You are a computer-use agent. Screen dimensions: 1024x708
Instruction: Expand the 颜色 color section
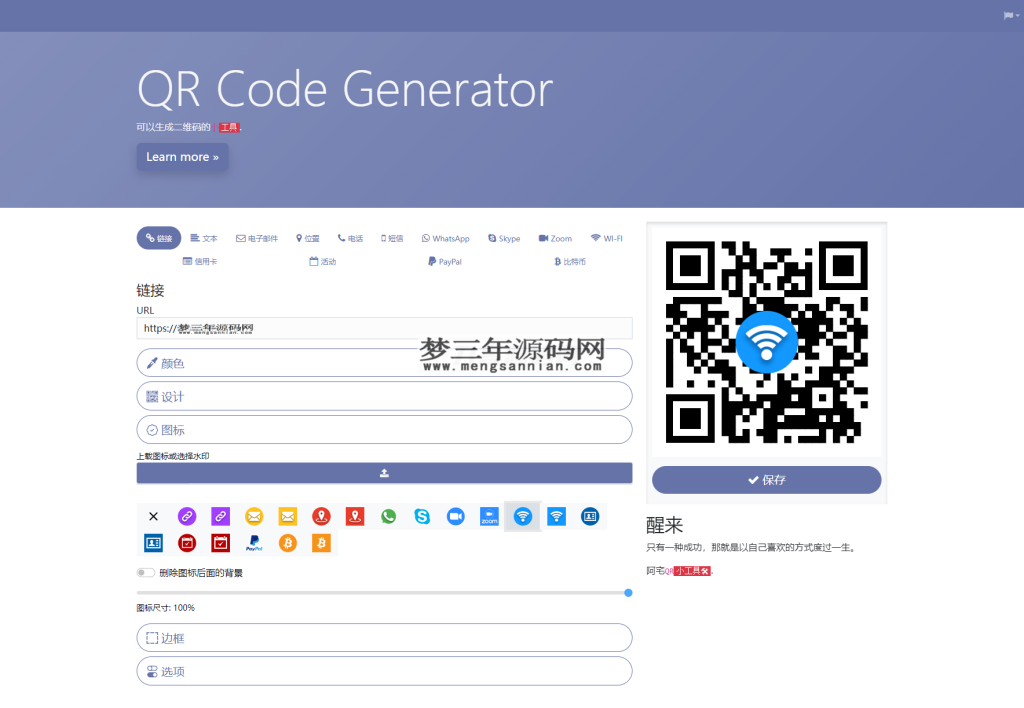[x=384, y=362]
